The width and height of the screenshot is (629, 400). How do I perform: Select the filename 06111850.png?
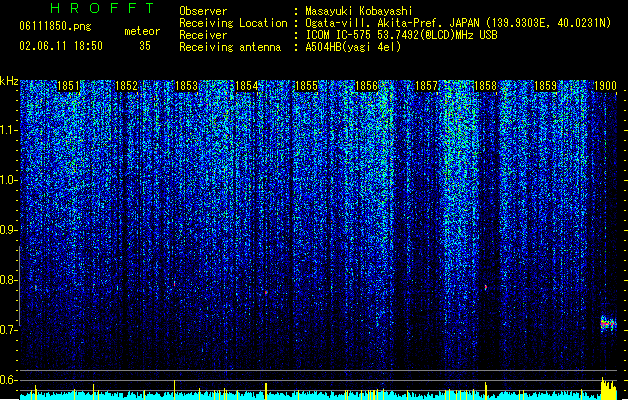tap(55, 26)
